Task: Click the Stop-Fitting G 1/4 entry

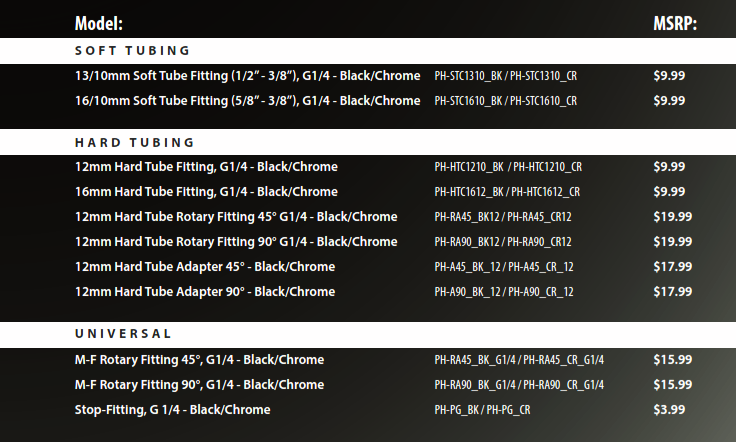Action: [x=172, y=410]
